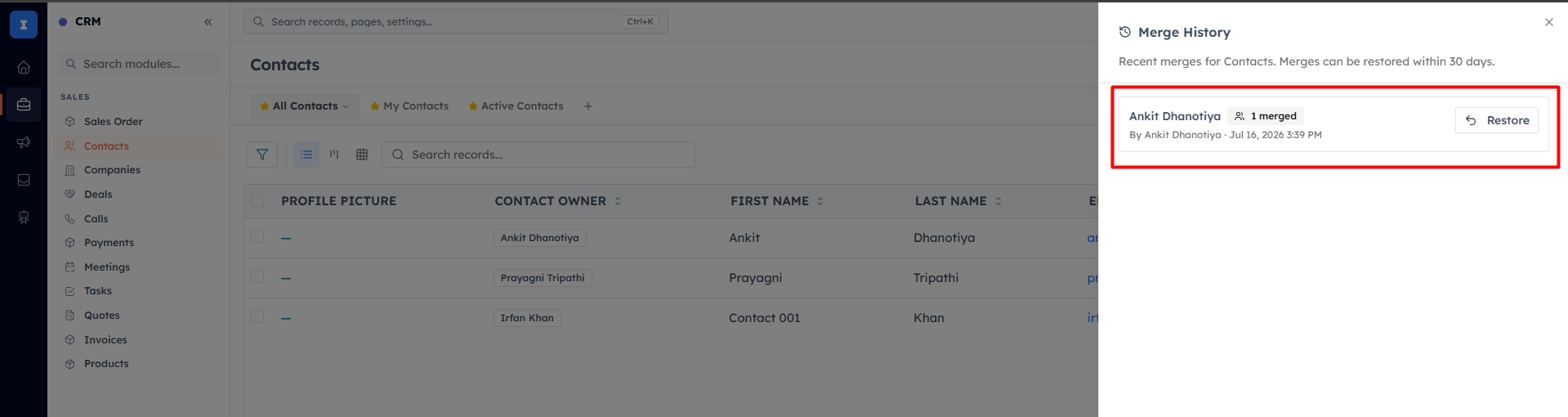Screen dimensions: 1568x417
Task: Collapse the CRM sidebar with double chevron
Action: [x=208, y=22]
